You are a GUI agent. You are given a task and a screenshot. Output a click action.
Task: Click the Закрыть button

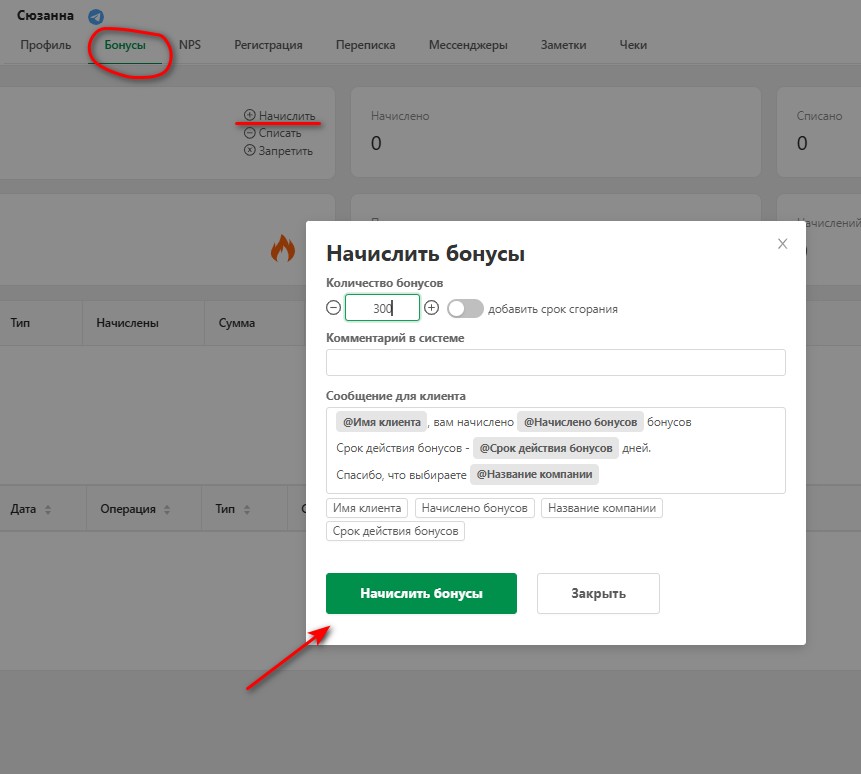[x=598, y=593]
